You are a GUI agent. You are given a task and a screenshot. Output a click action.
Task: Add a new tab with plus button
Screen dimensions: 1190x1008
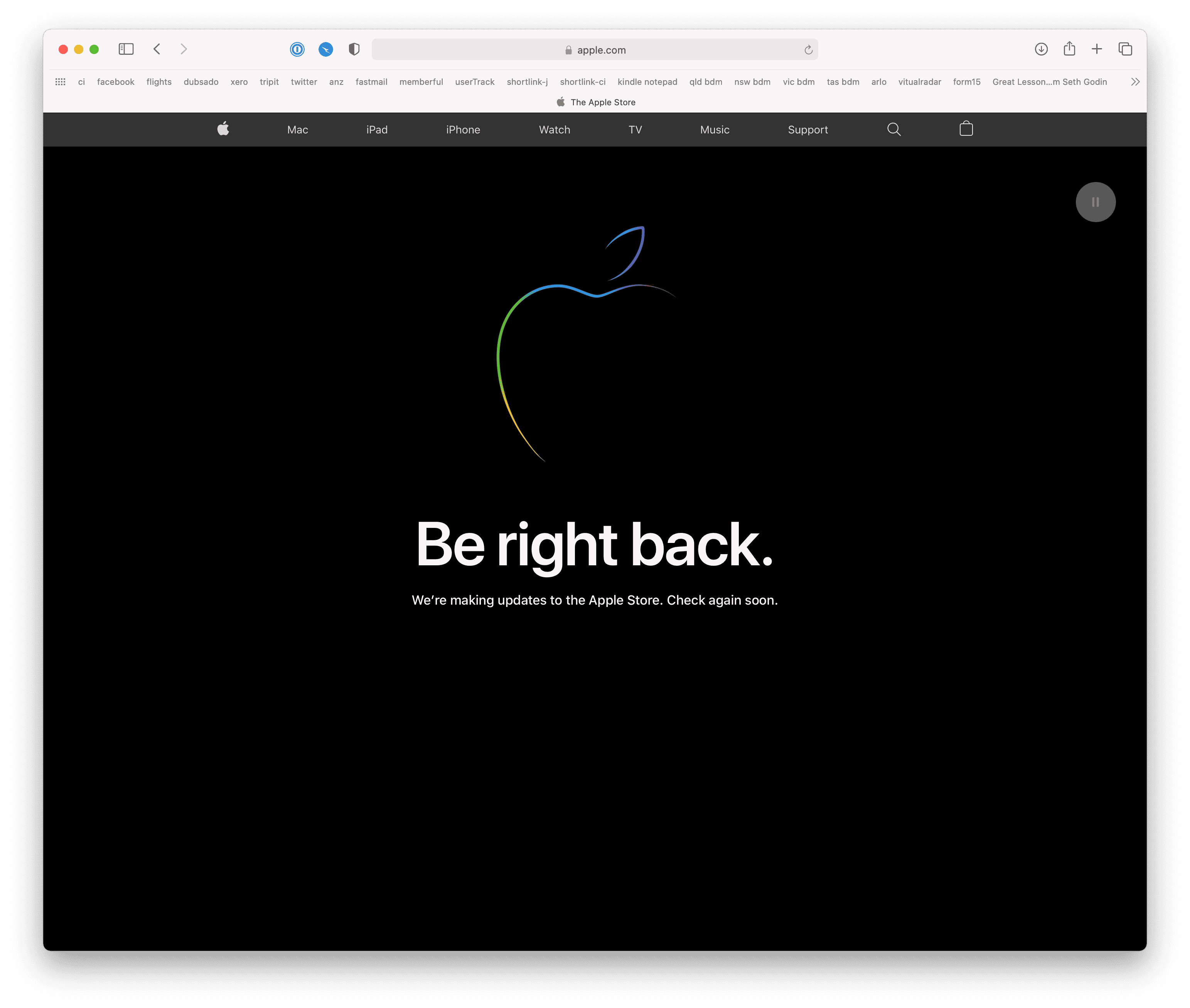[1096, 50]
